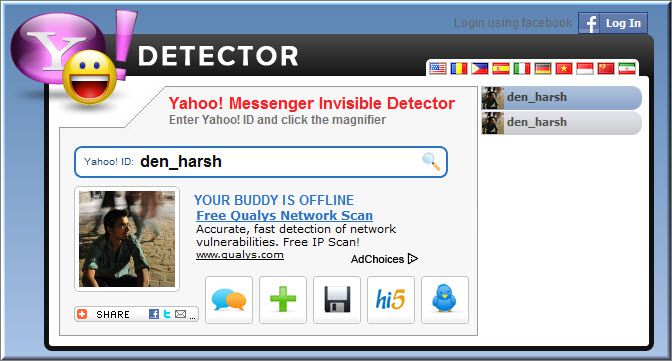Open the hi5 share button

[x=391, y=300]
